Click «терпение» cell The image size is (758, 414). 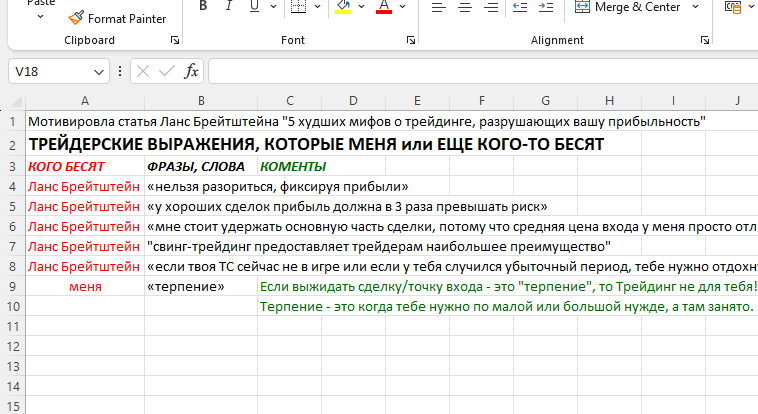pyautogui.click(x=201, y=286)
